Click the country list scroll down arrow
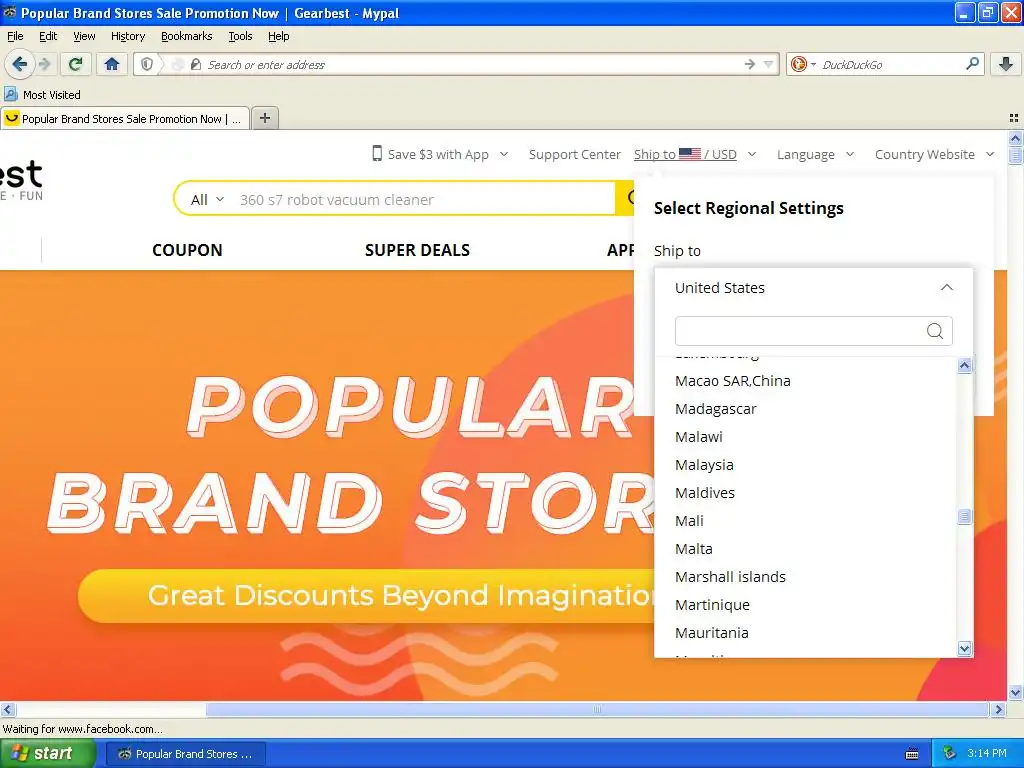Viewport: 1024px width, 768px height. pos(965,648)
